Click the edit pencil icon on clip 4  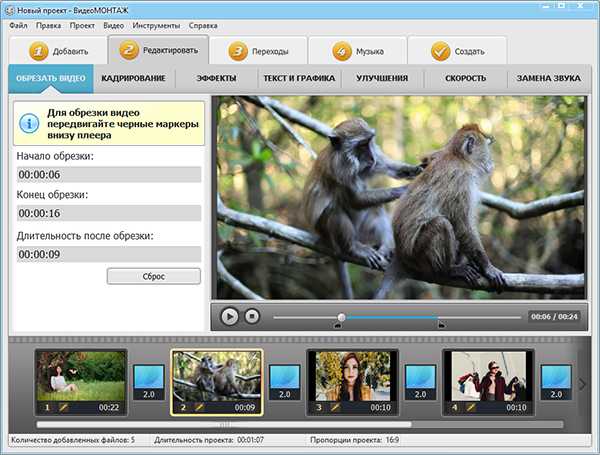tap(470, 407)
